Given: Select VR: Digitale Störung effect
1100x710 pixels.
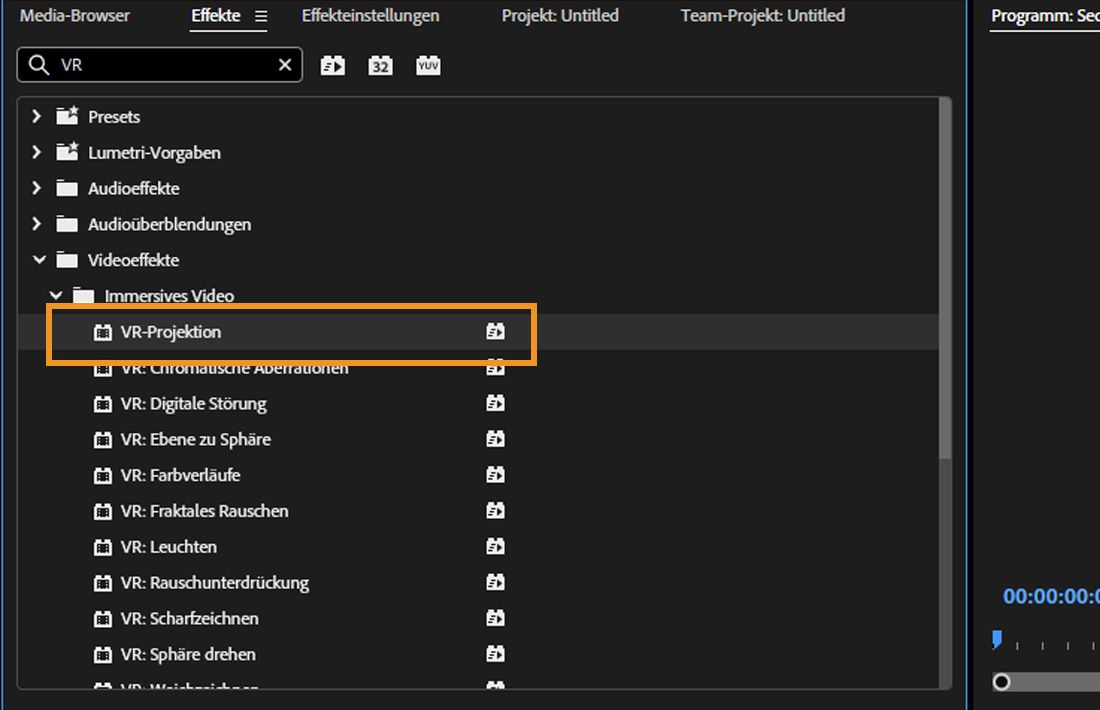Looking at the screenshot, I should coord(193,404).
